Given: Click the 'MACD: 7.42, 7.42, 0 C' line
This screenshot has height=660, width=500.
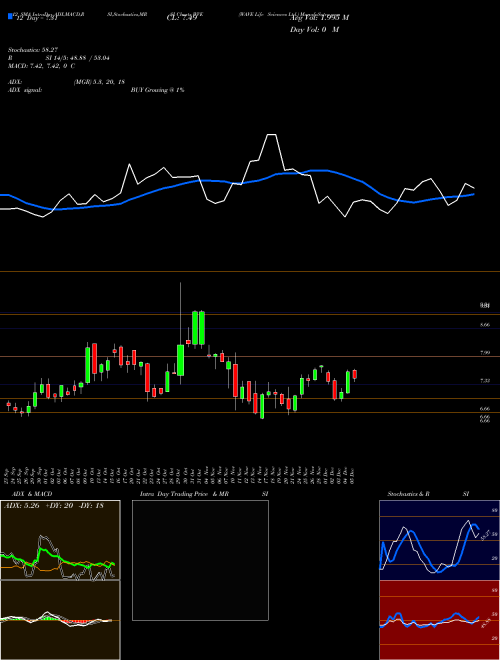Looking at the screenshot, I should 41,67.
